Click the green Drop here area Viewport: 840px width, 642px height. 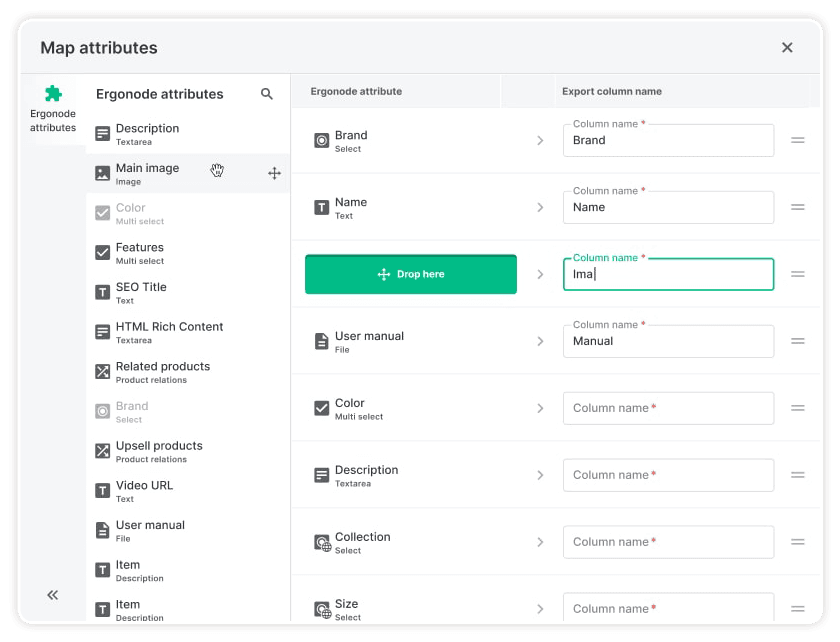411,274
